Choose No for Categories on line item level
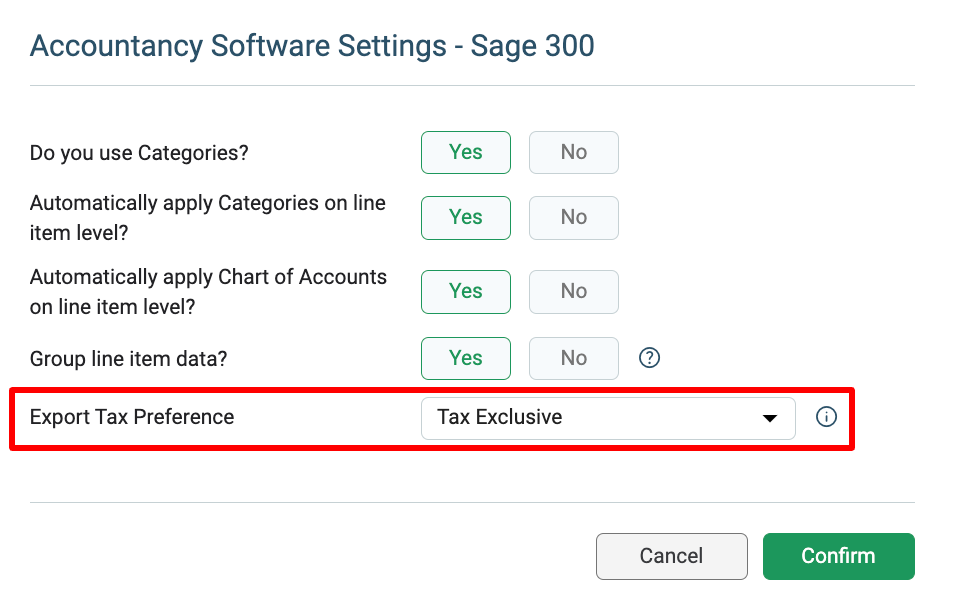954x600 pixels. coord(574,217)
